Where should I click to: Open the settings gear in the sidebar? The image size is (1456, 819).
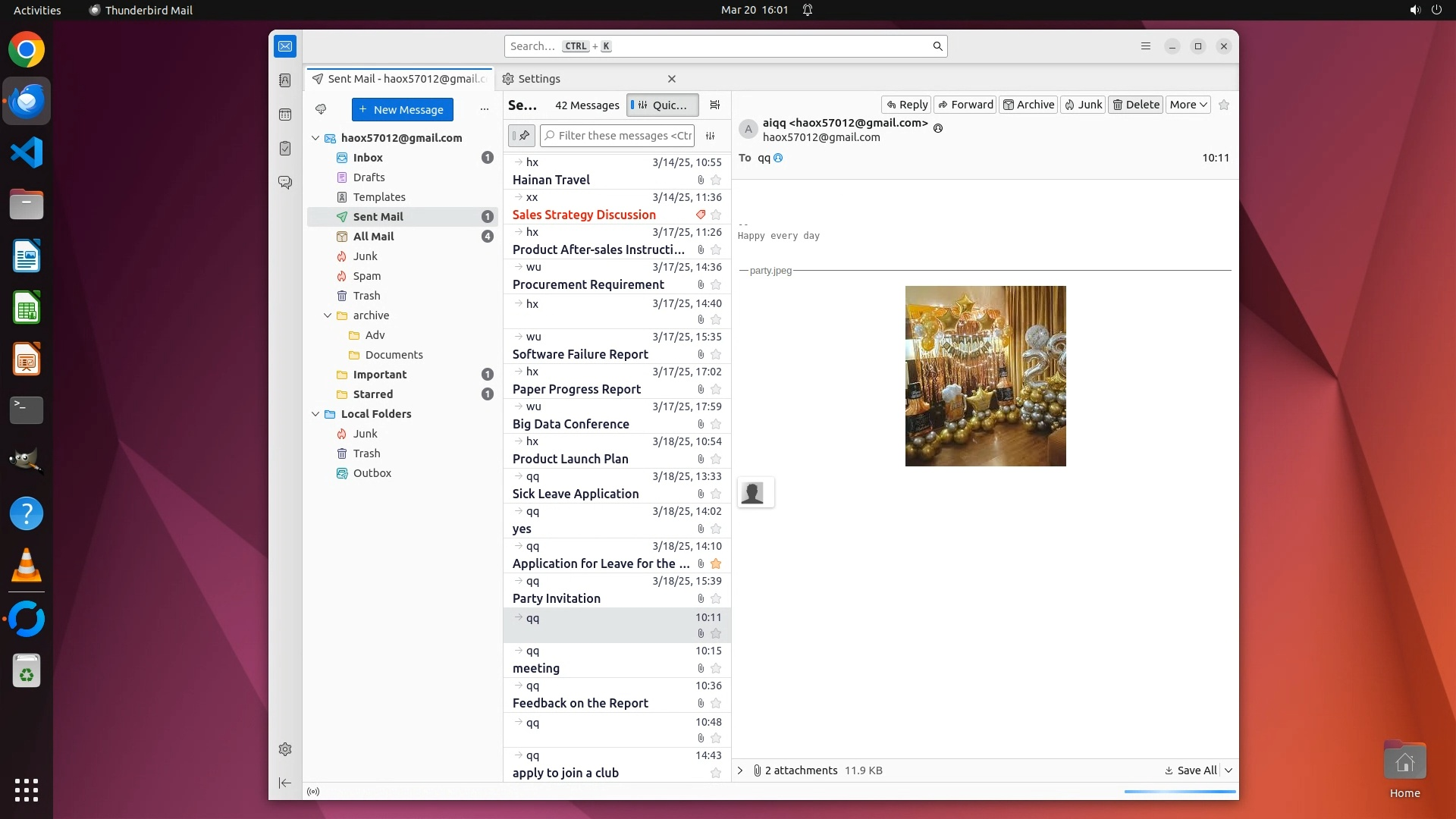click(285, 749)
